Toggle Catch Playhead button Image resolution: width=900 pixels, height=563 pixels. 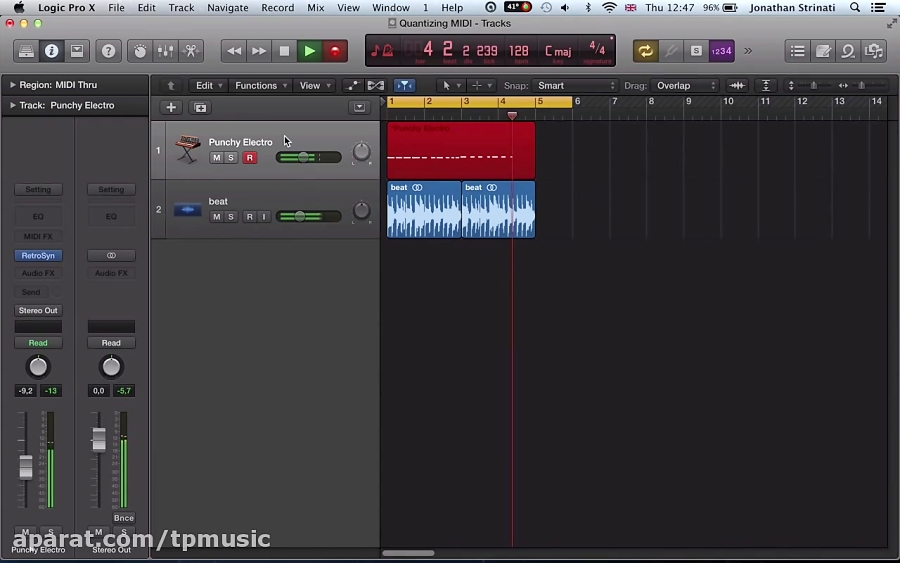coord(404,86)
